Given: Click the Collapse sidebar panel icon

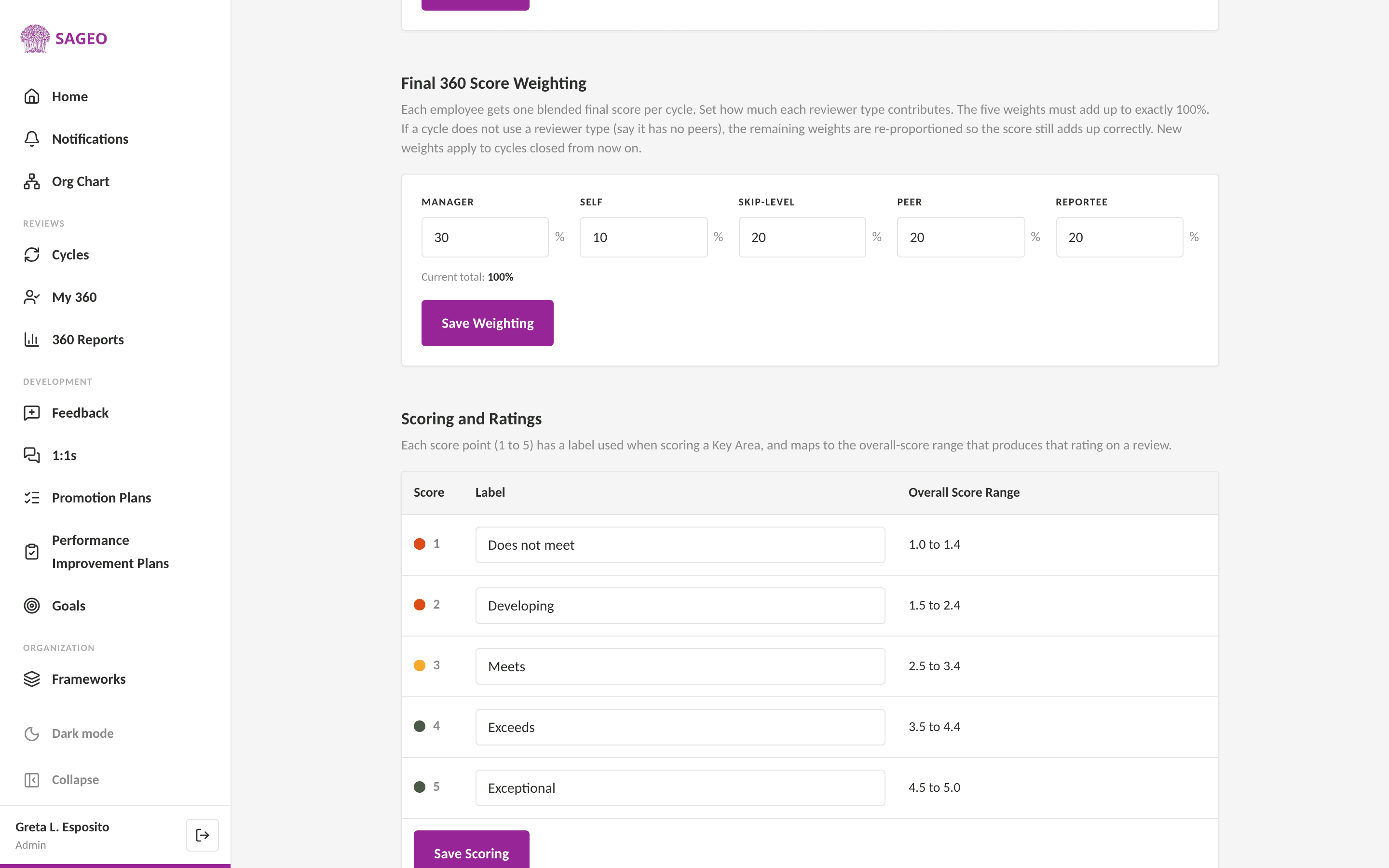Looking at the screenshot, I should coord(31,780).
